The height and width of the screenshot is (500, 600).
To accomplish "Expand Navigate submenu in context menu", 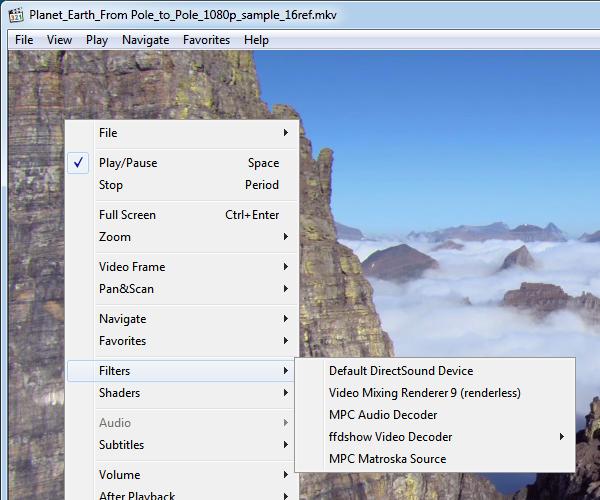I will coord(182,319).
